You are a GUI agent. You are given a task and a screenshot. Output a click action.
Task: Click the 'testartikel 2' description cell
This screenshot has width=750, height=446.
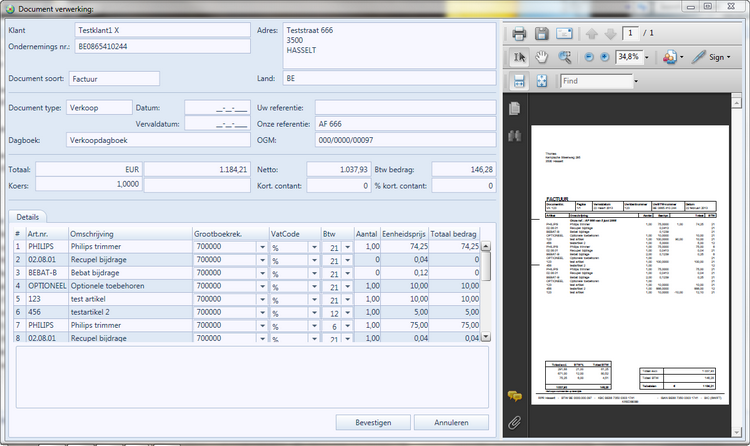click(130, 312)
